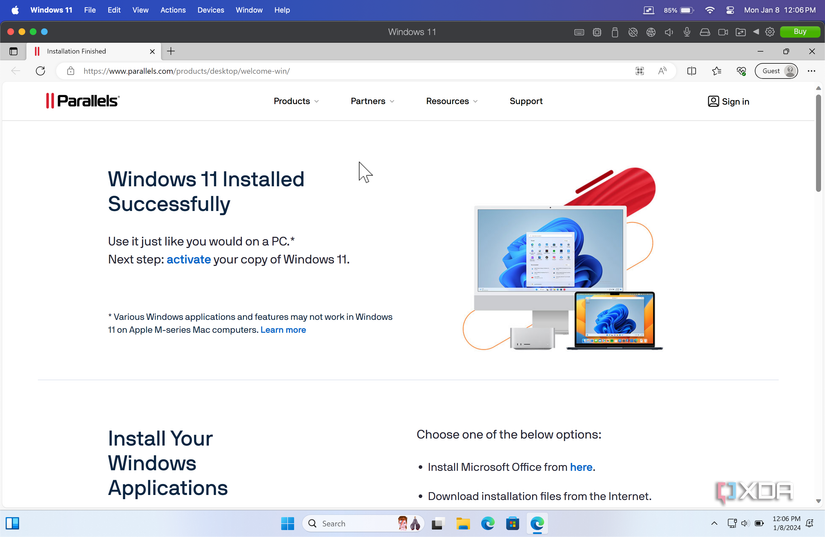The image size is (825, 537).
Task: Open Edge Settings and more ellipsis
Action: pyautogui.click(x=811, y=71)
